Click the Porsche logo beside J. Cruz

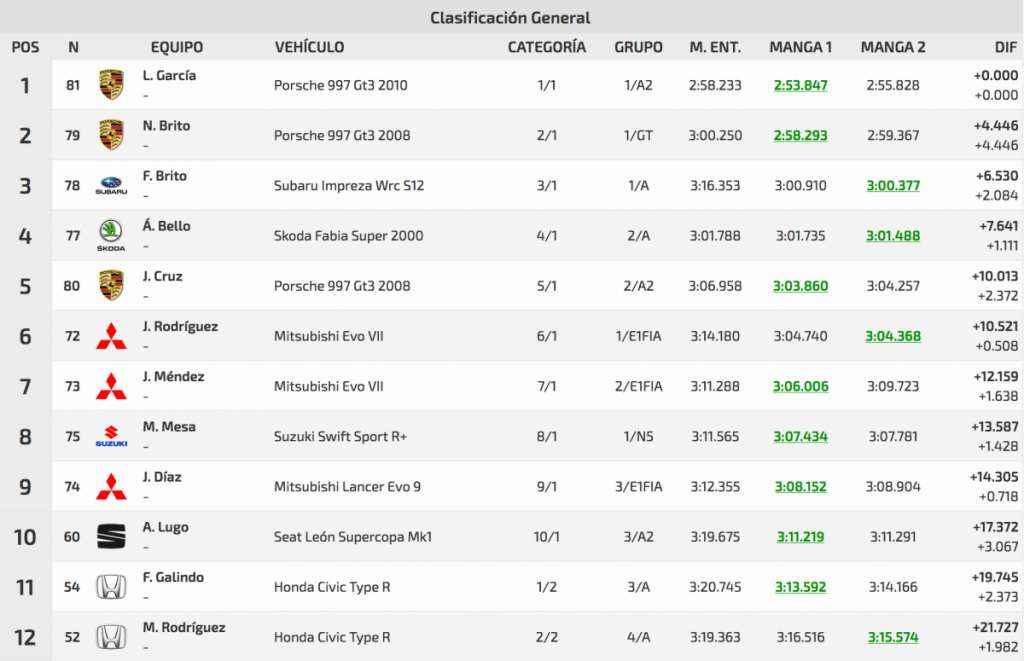point(111,286)
